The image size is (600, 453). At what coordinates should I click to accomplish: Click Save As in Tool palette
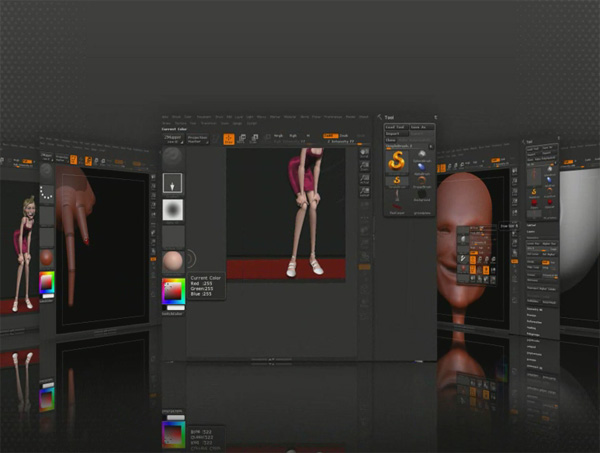pos(422,127)
